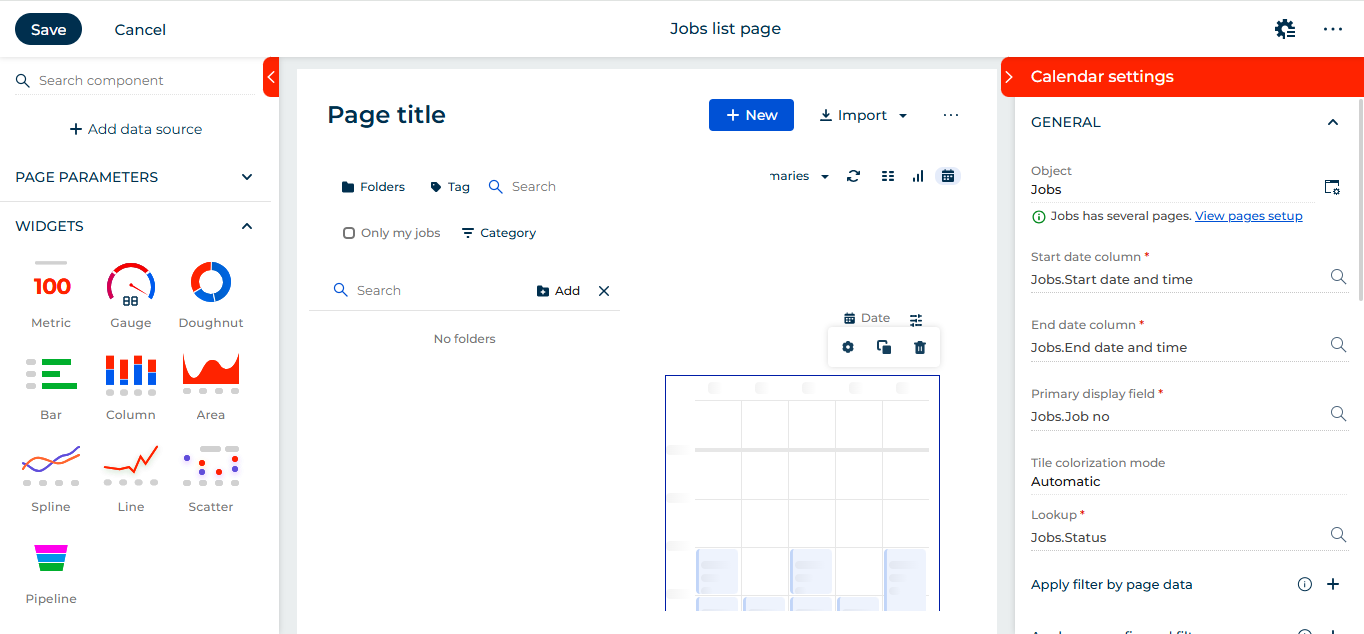
Task: Delete the calendar widget with trash icon
Action: click(x=920, y=347)
